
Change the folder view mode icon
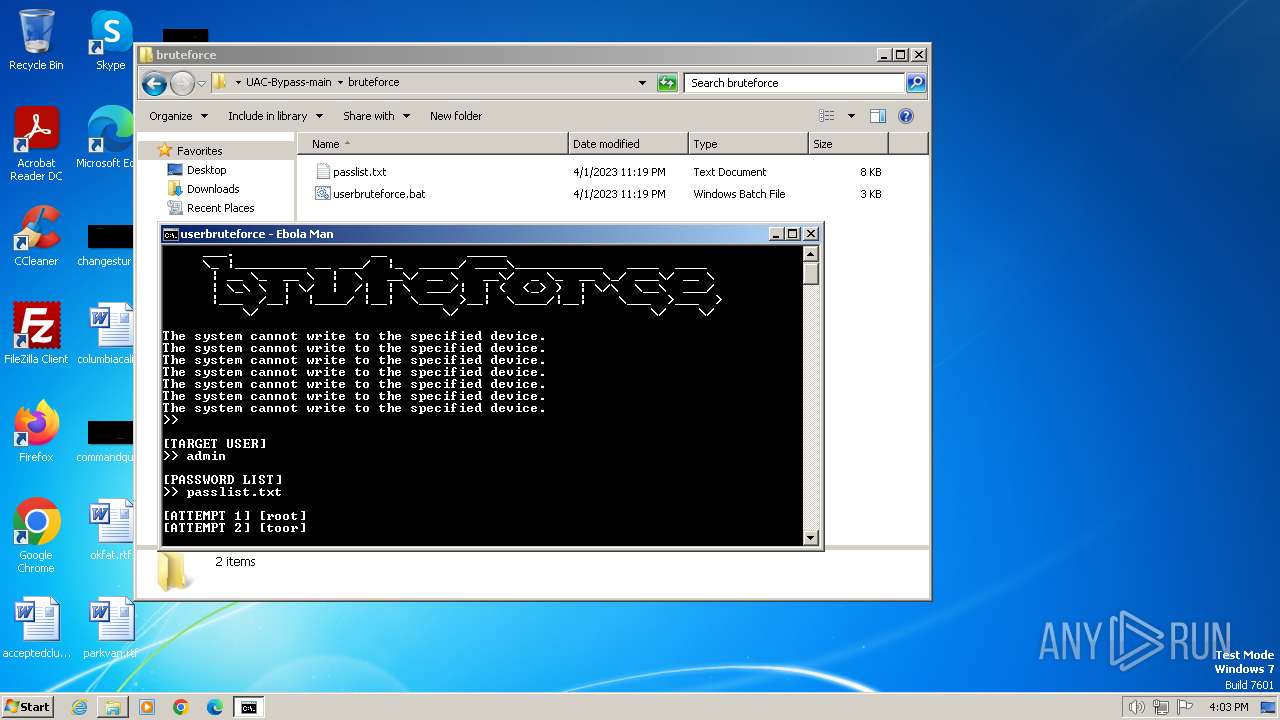click(x=826, y=116)
